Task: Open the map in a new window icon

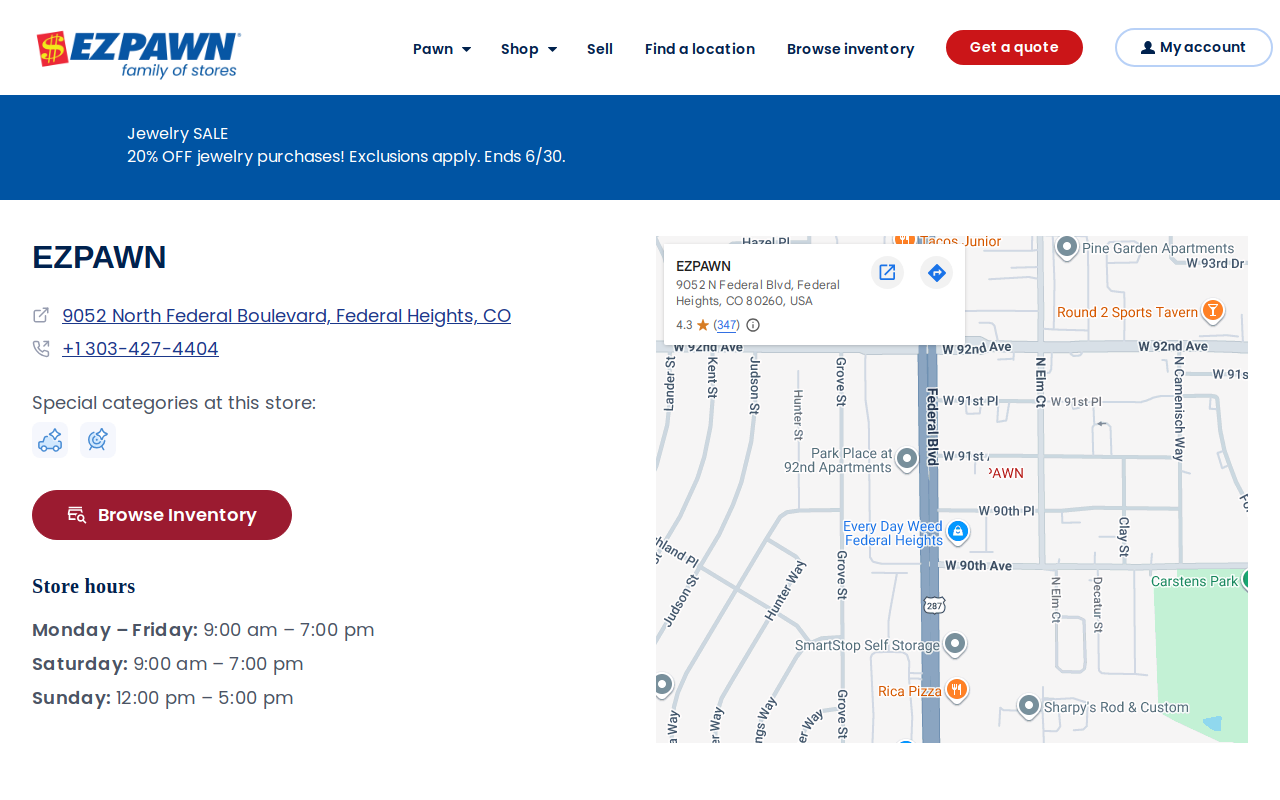Action: click(887, 272)
